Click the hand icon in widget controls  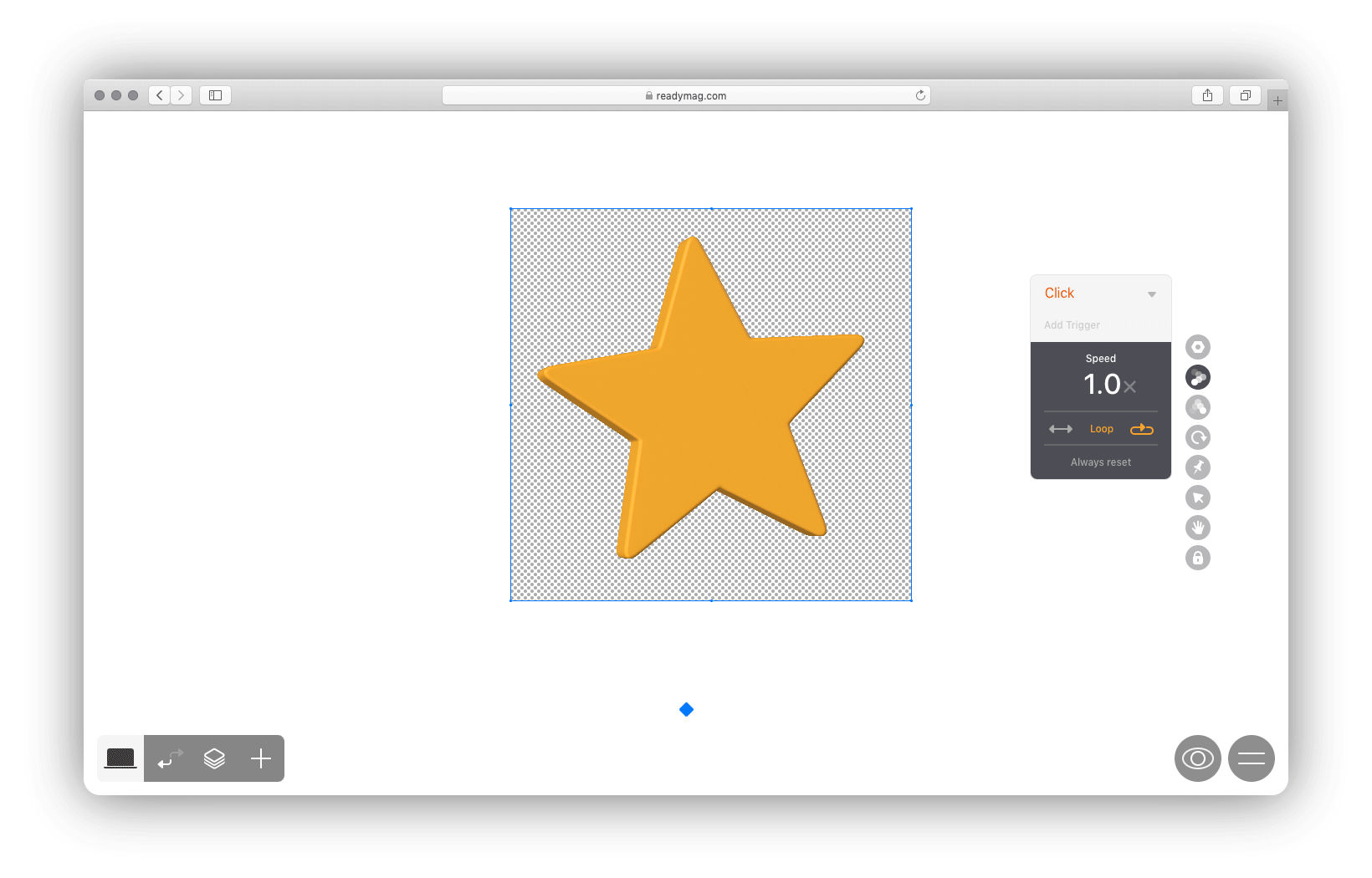(1198, 528)
